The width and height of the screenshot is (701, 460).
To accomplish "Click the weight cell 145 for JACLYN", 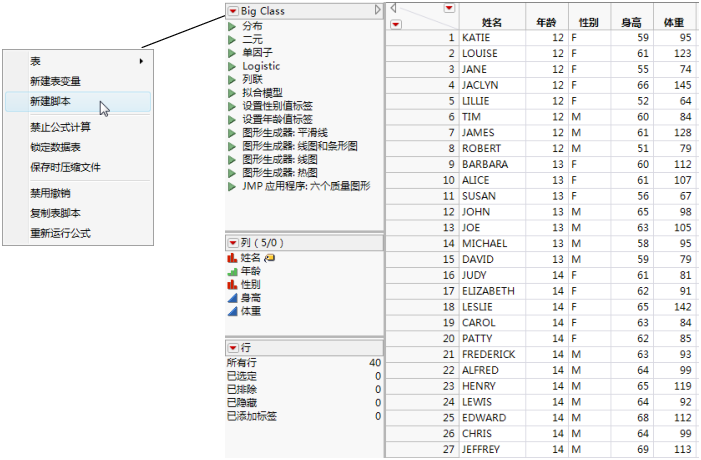I will coord(675,85).
